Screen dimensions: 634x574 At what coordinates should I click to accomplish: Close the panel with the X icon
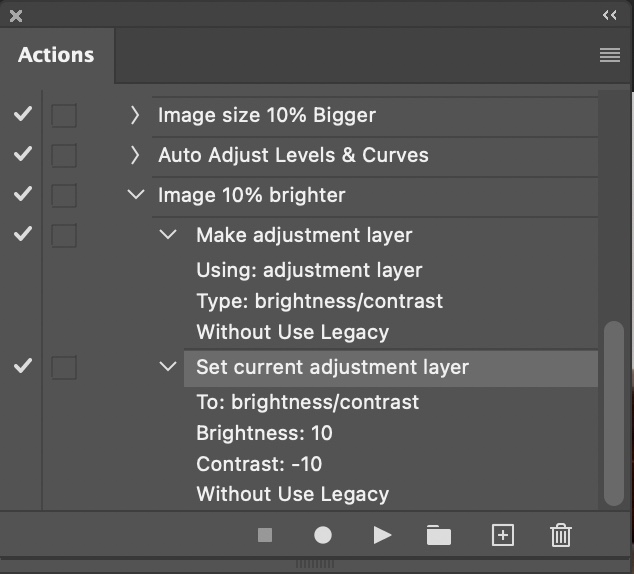coord(16,15)
